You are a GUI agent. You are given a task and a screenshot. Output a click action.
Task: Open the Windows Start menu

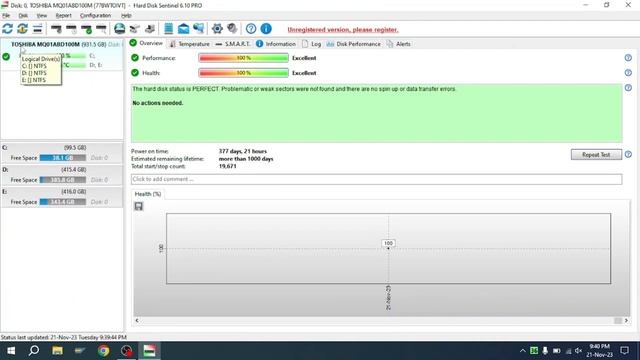(x=11, y=351)
